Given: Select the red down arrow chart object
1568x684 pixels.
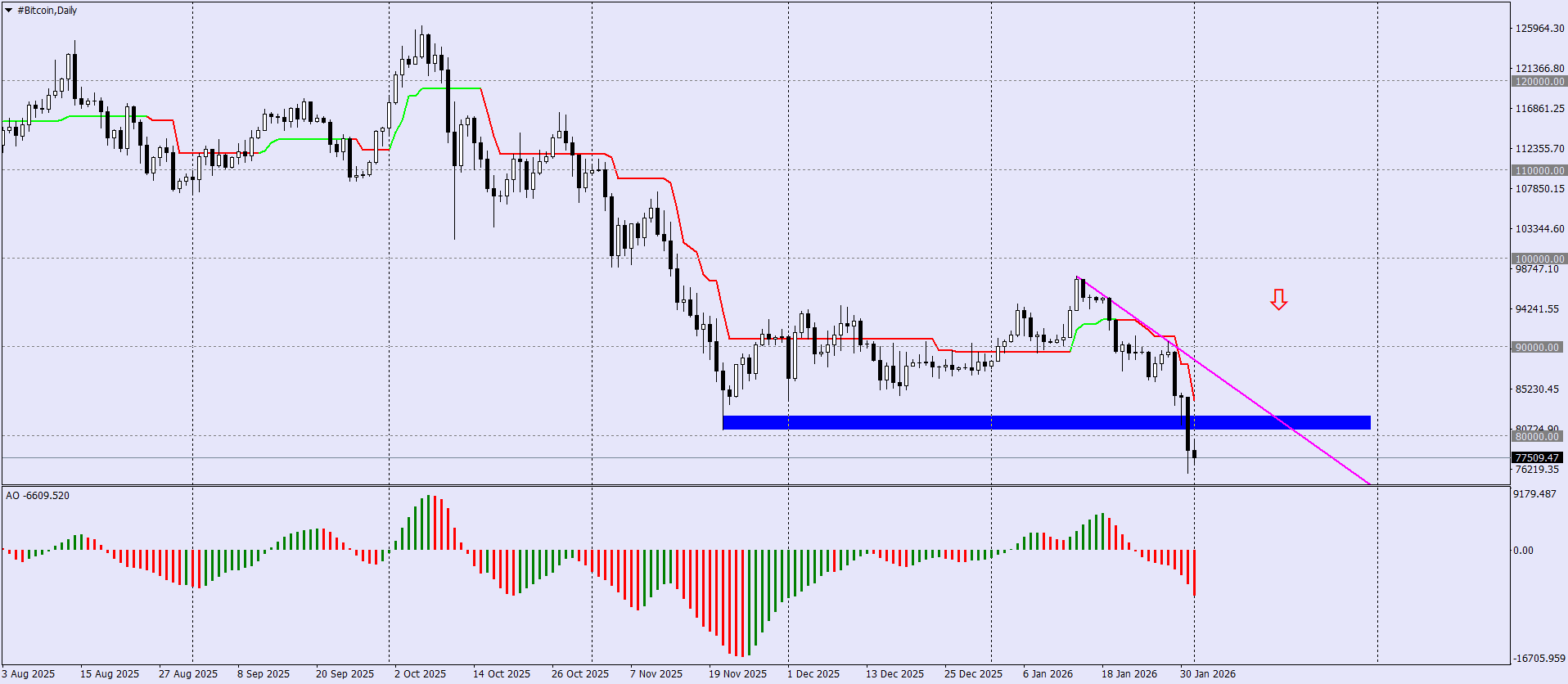Looking at the screenshot, I should click(1278, 299).
